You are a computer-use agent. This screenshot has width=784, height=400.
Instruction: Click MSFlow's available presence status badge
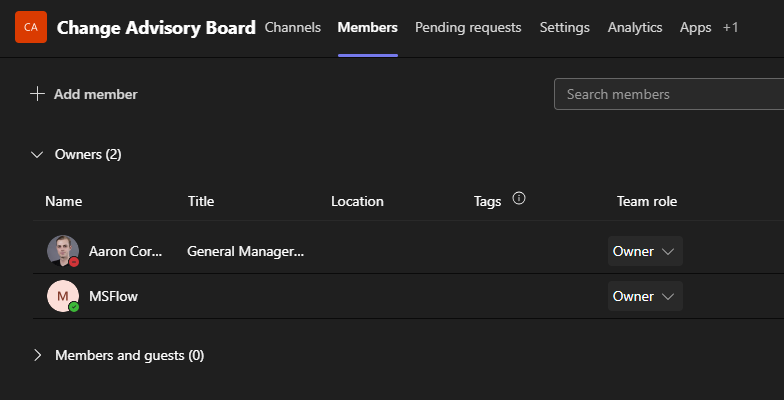pos(74,307)
